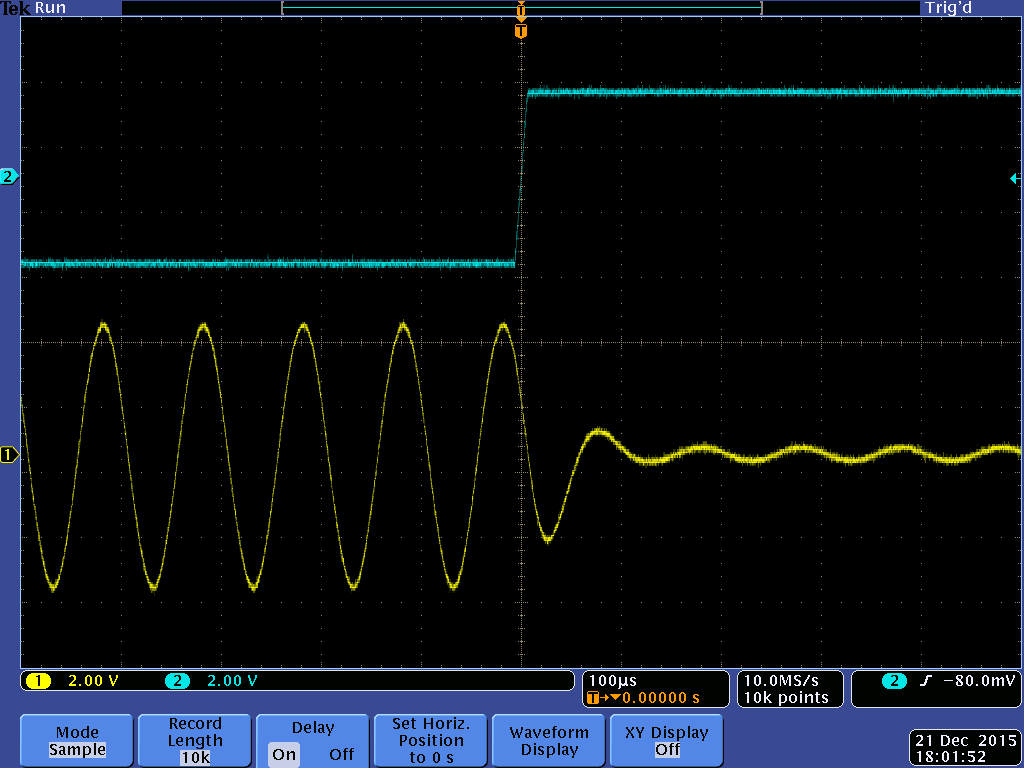Click the 100µs timebase readout
This screenshot has height=768, width=1024.
(x=613, y=681)
